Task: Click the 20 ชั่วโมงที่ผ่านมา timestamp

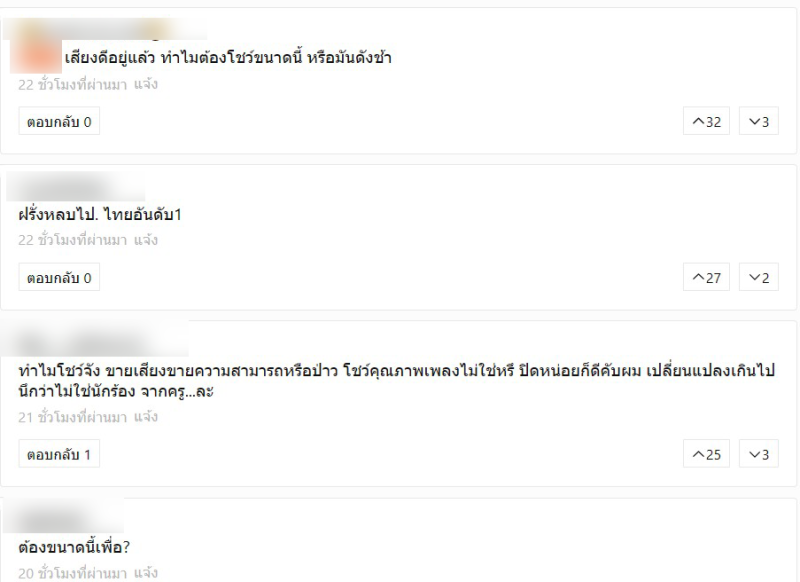Action: (72, 573)
